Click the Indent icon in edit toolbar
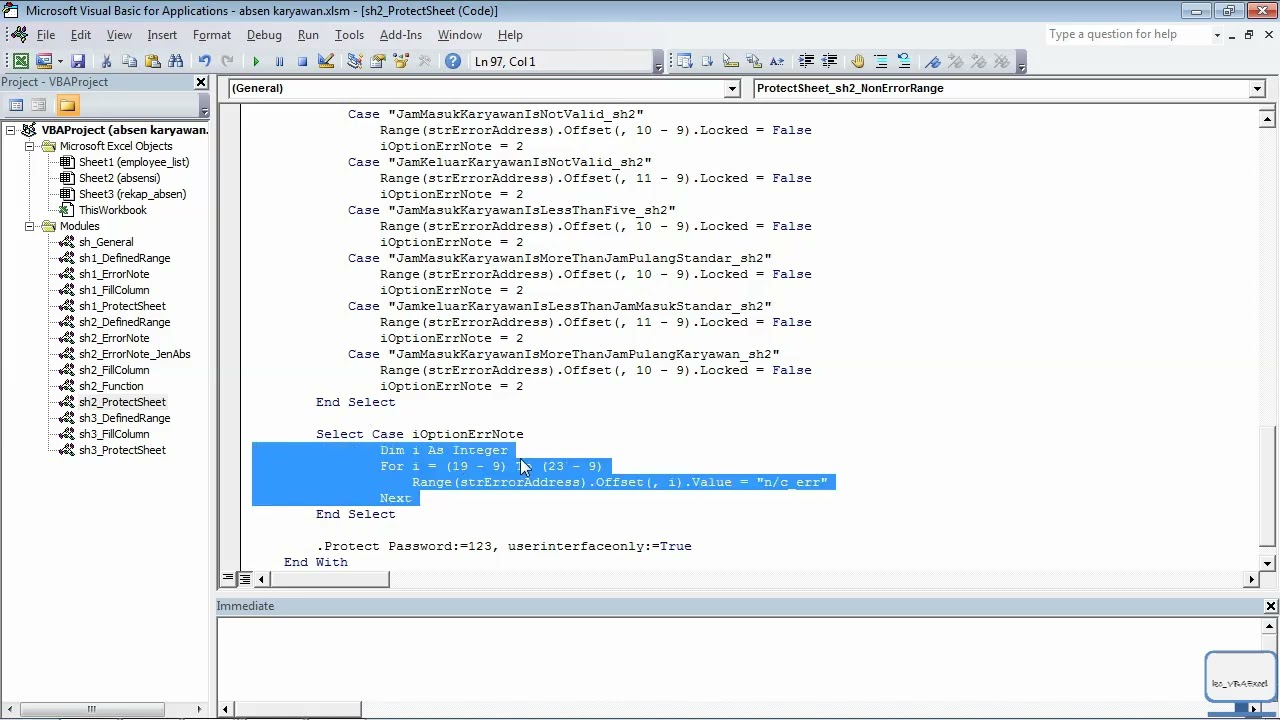This screenshot has height=720, width=1280. point(806,61)
